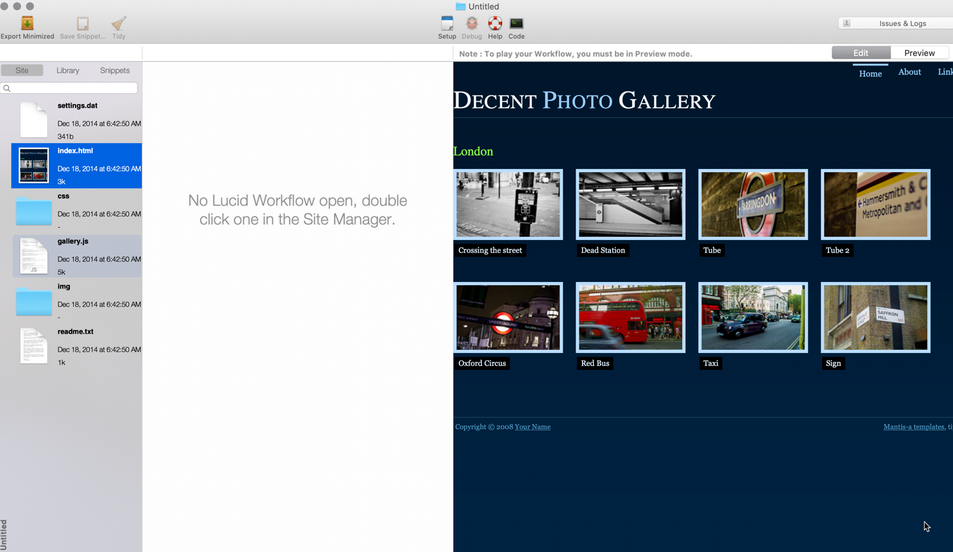Click the Save Snippet toolbar icon
The width and height of the screenshot is (953, 552).
[83, 23]
